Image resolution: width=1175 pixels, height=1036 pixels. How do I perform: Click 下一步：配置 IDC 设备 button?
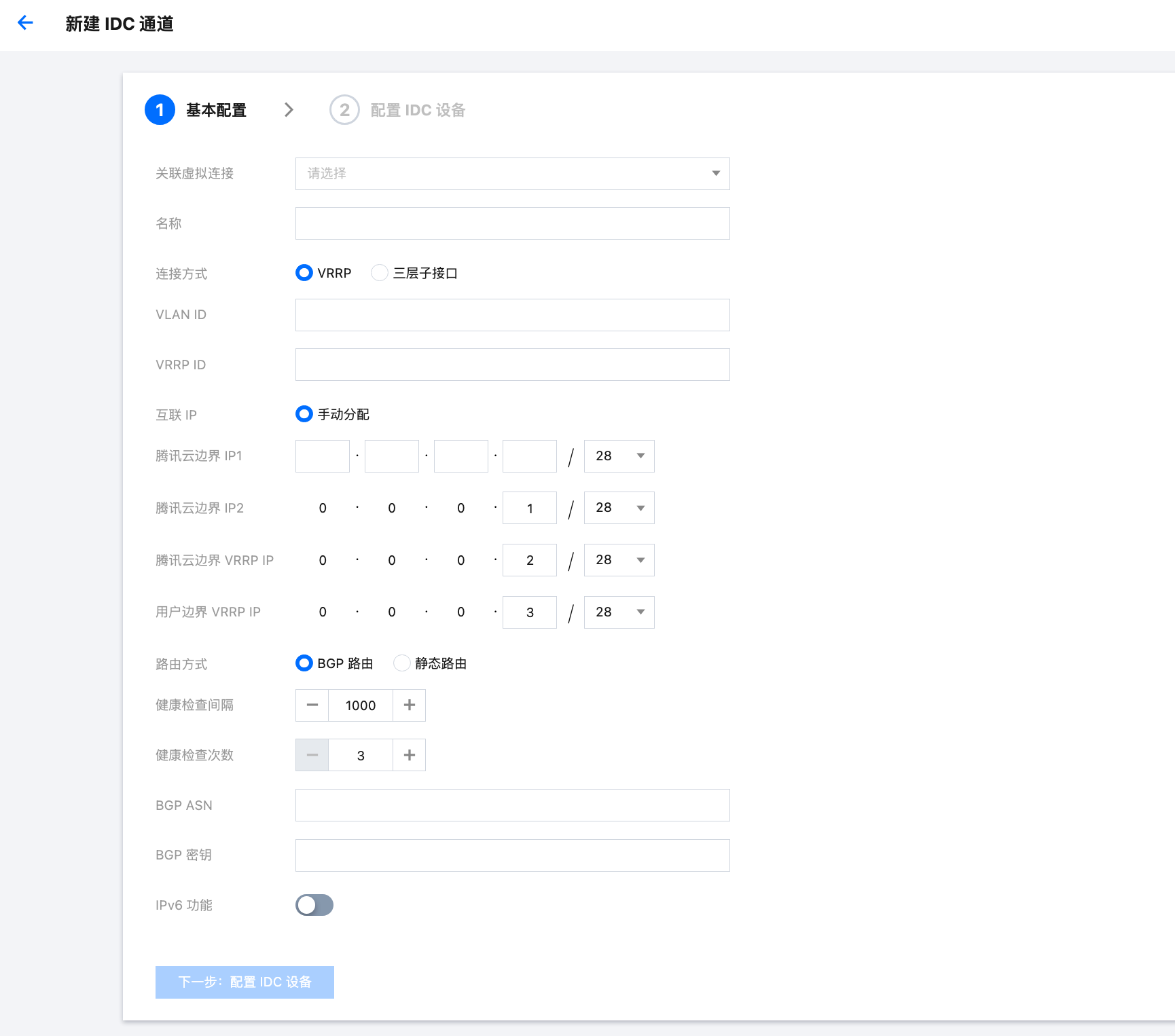[x=245, y=982]
